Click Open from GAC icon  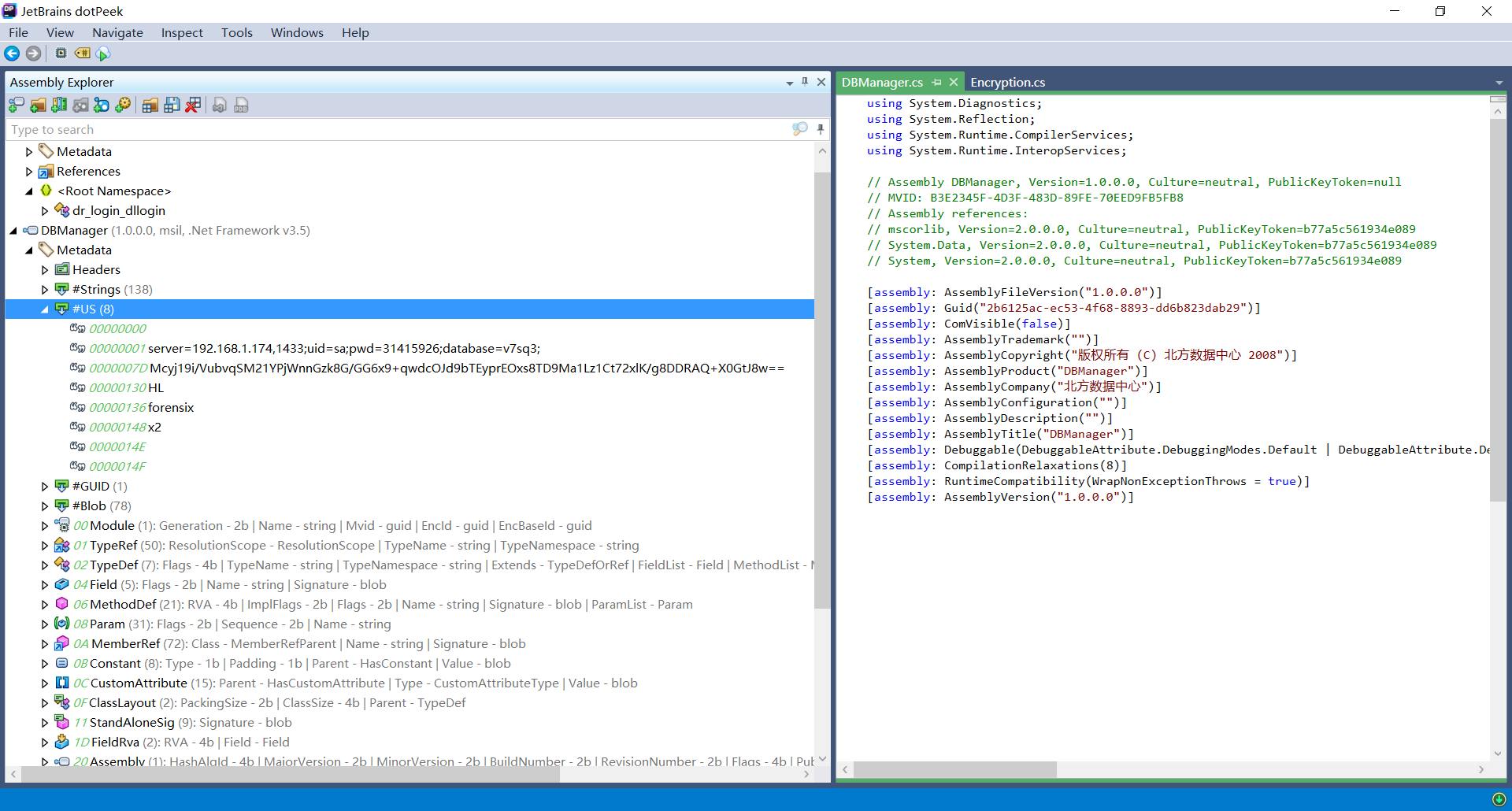pos(59,106)
